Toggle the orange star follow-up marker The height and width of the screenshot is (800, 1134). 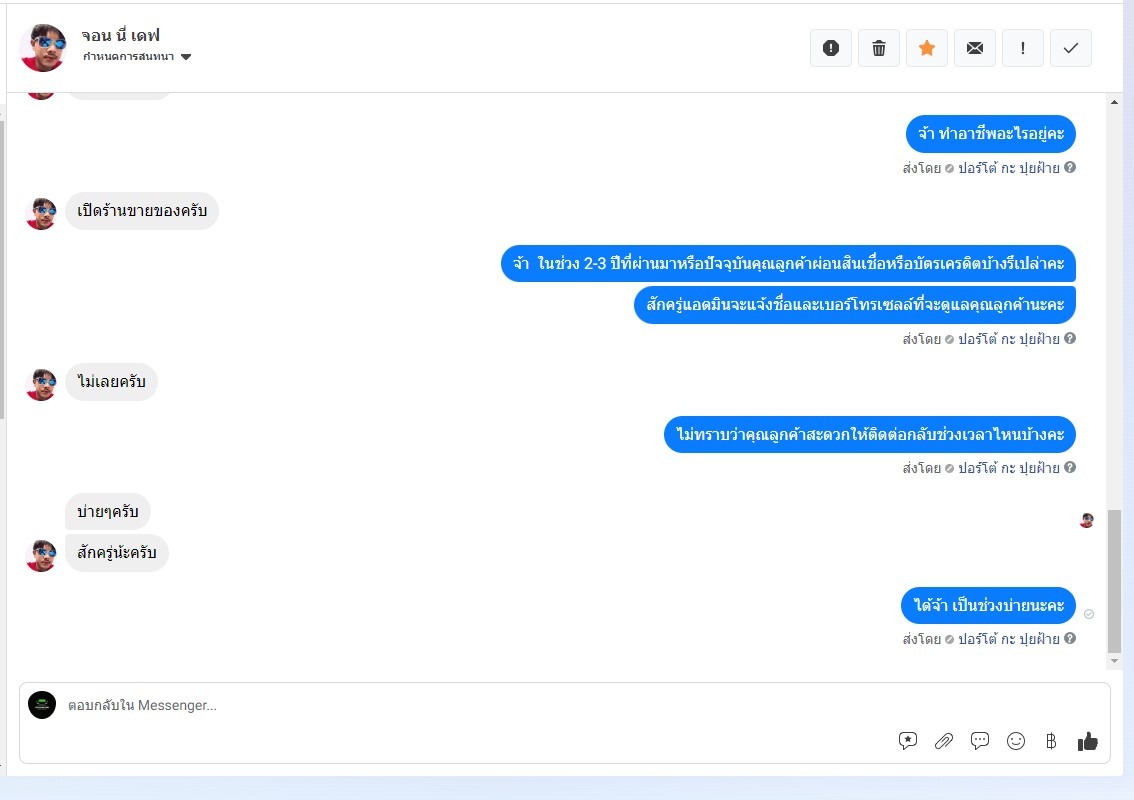[x=926, y=48]
